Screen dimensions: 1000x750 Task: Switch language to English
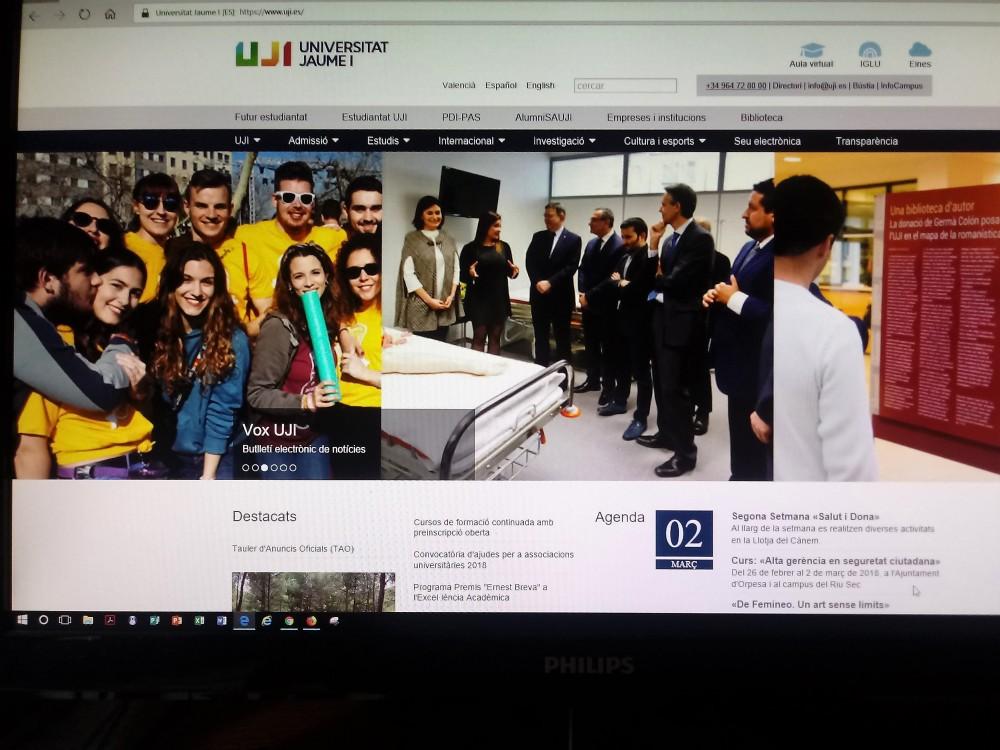point(540,86)
